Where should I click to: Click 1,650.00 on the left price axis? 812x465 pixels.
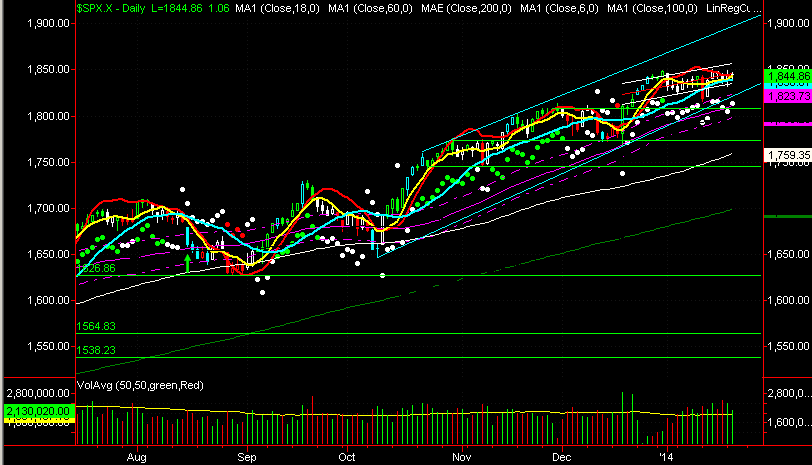[48, 254]
